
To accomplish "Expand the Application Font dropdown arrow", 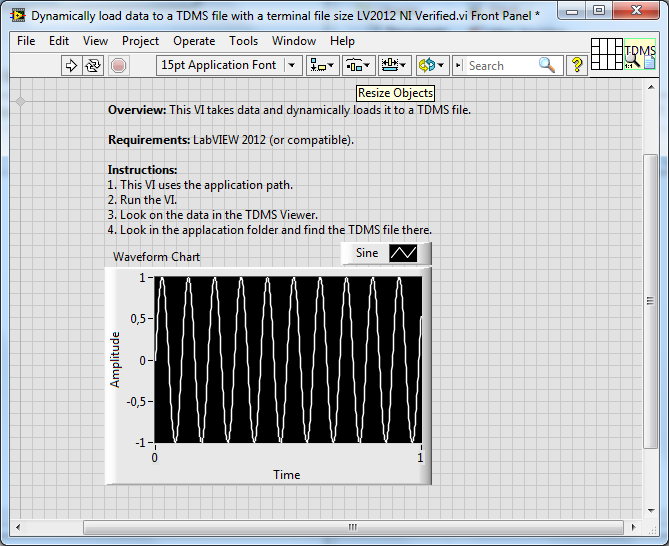I will coord(292,65).
